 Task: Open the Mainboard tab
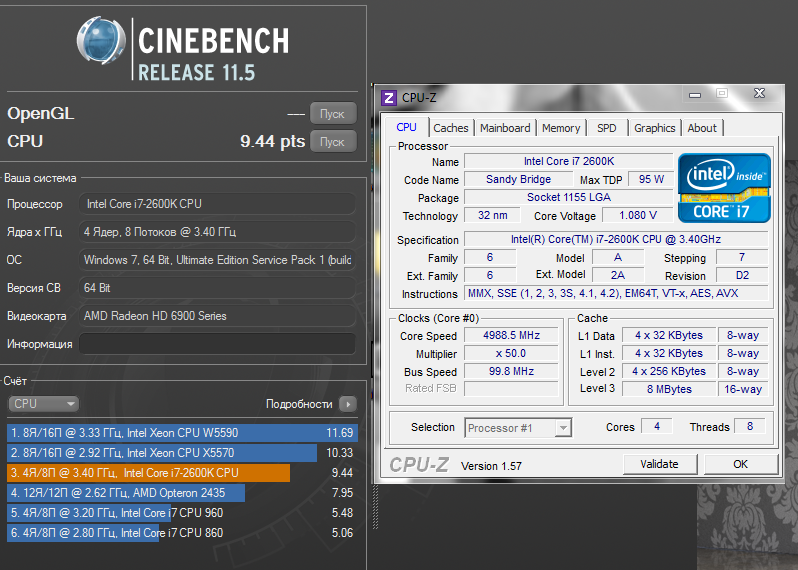coord(505,128)
